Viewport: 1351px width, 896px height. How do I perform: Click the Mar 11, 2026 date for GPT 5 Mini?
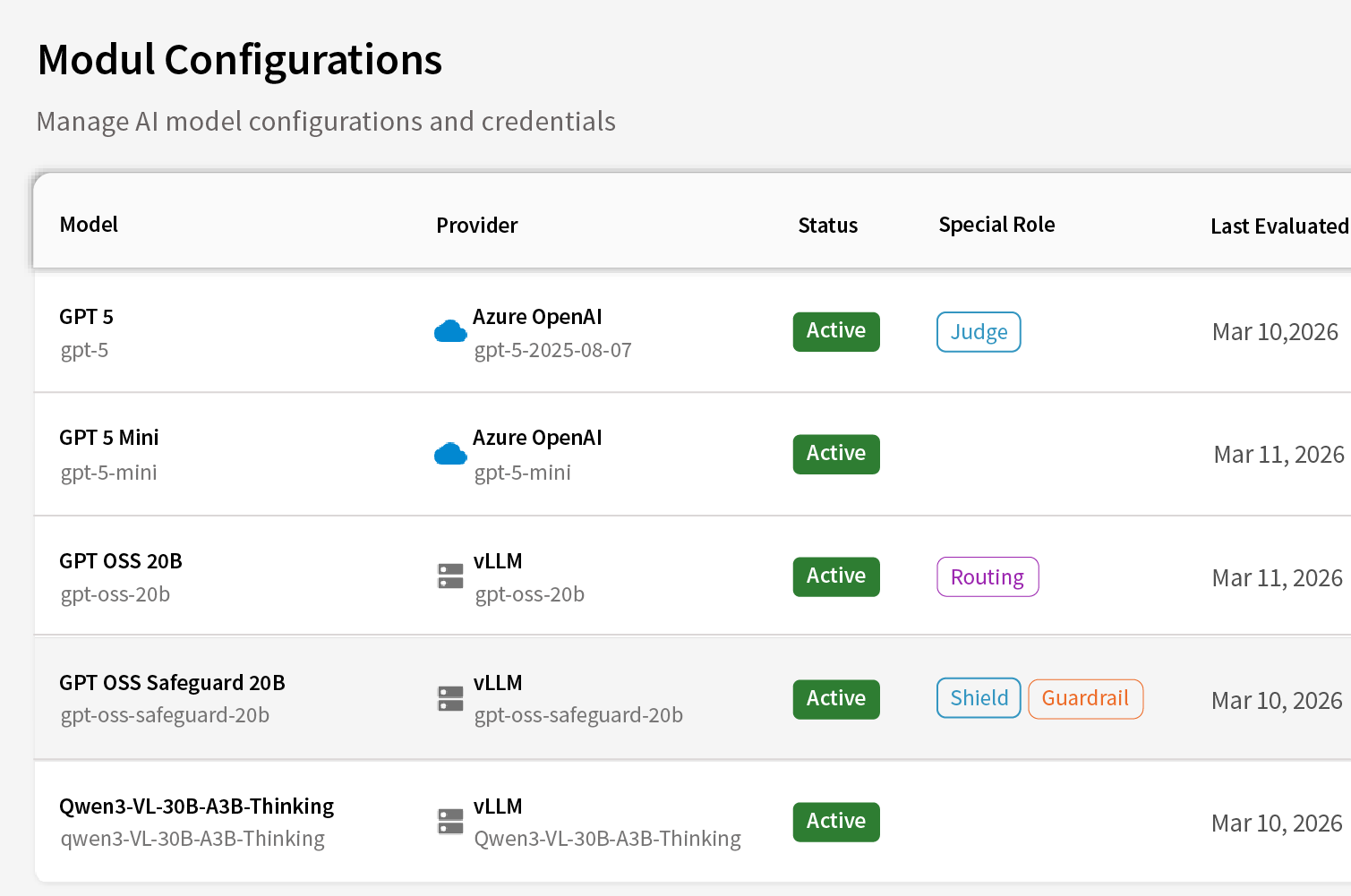click(1278, 455)
